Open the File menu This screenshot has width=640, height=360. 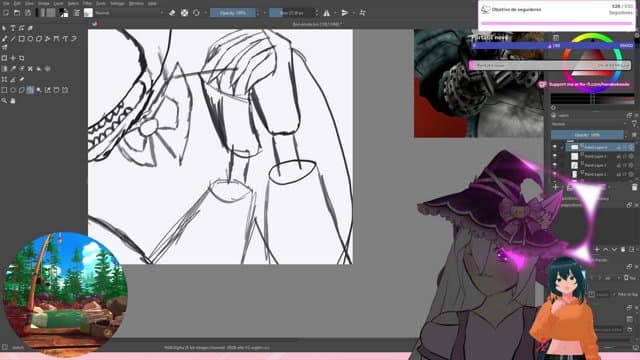tap(6, 3)
